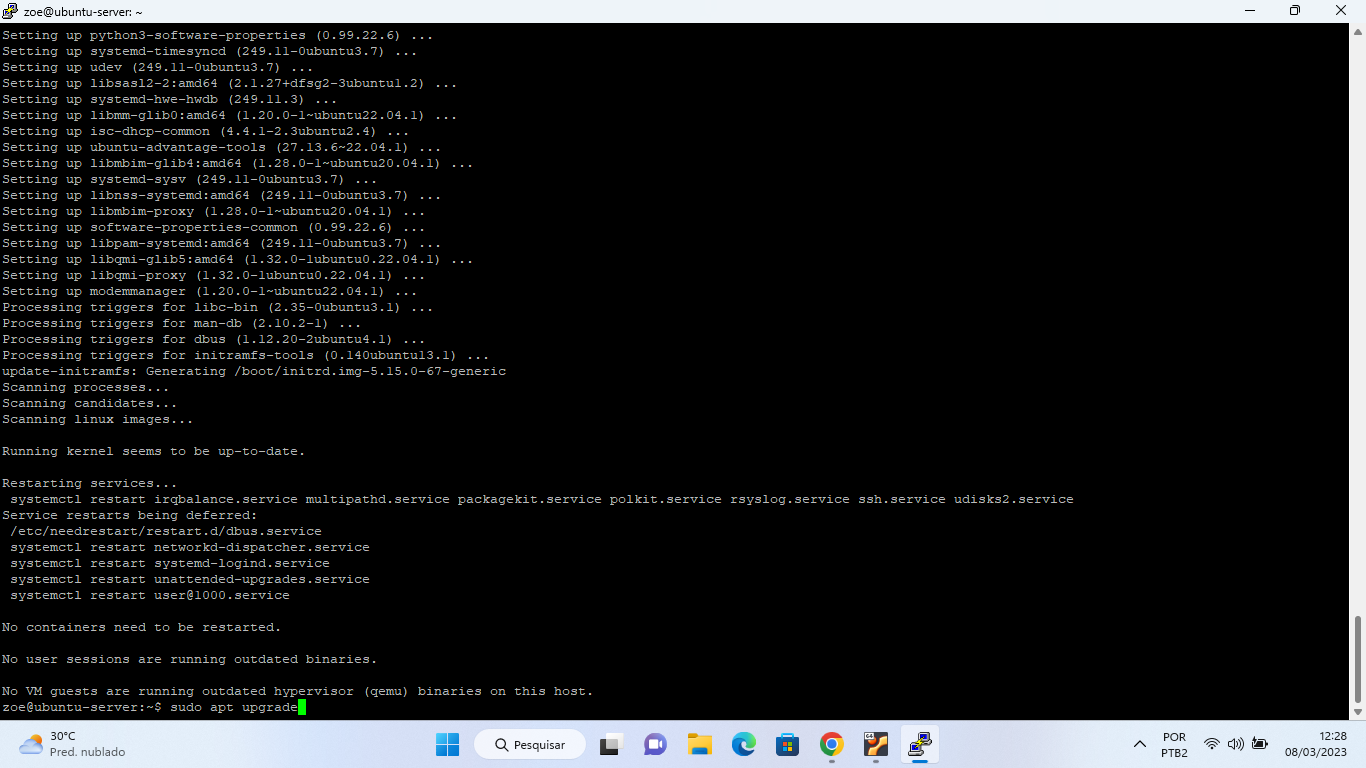
Task: Click the Pesquisar search box in the taskbar
Action: pos(530,745)
